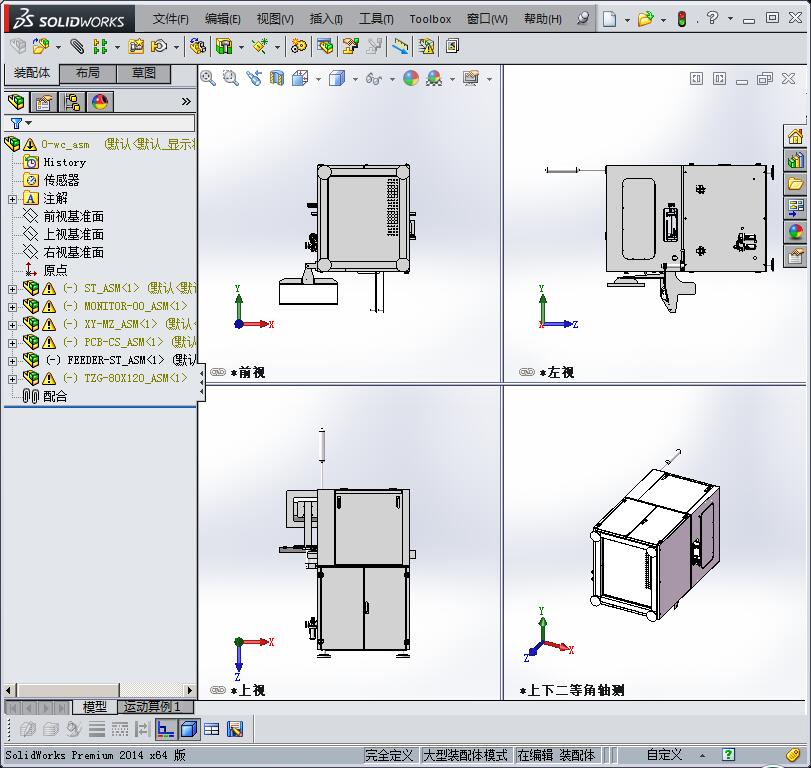811x768 pixels.
Task: Toggle the axes-style icon in bottom toolbar
Action: click(166, 729)
